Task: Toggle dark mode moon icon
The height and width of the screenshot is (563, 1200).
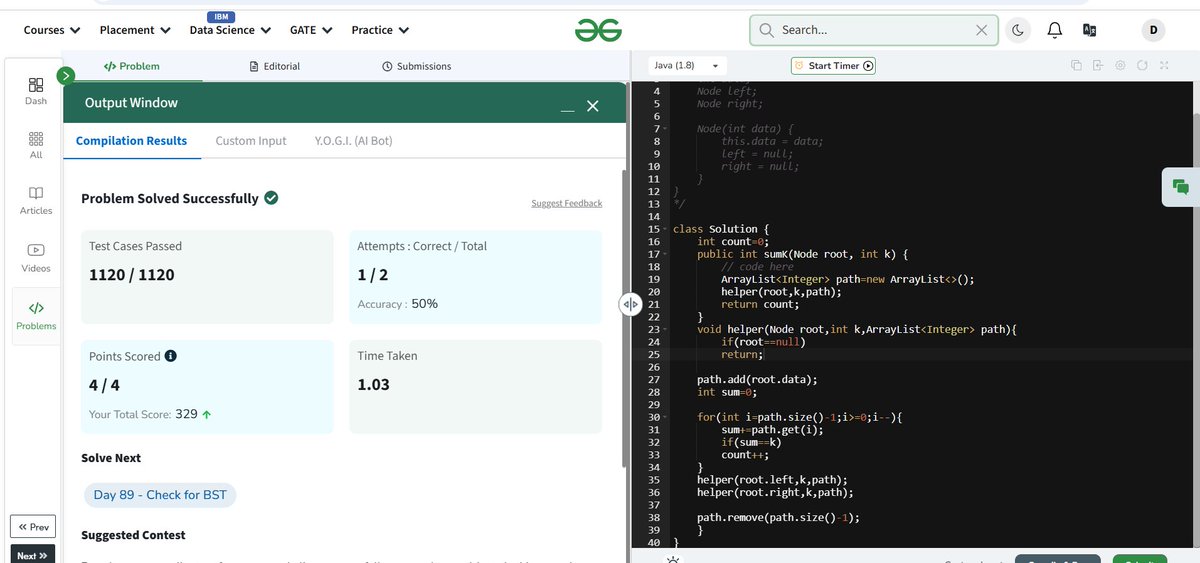Action: pos(1017,30)
